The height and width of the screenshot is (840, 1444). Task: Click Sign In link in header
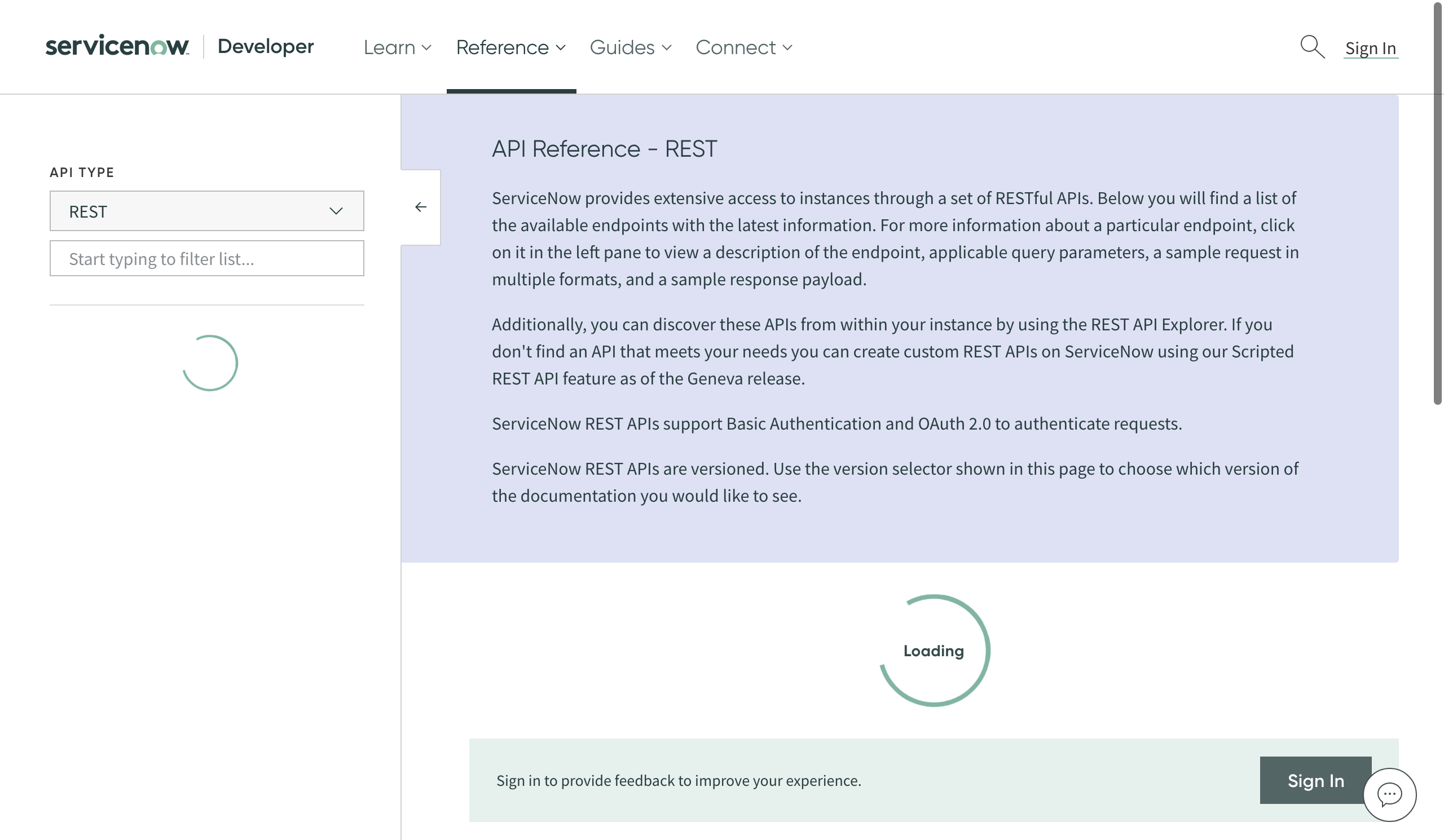1370,48
